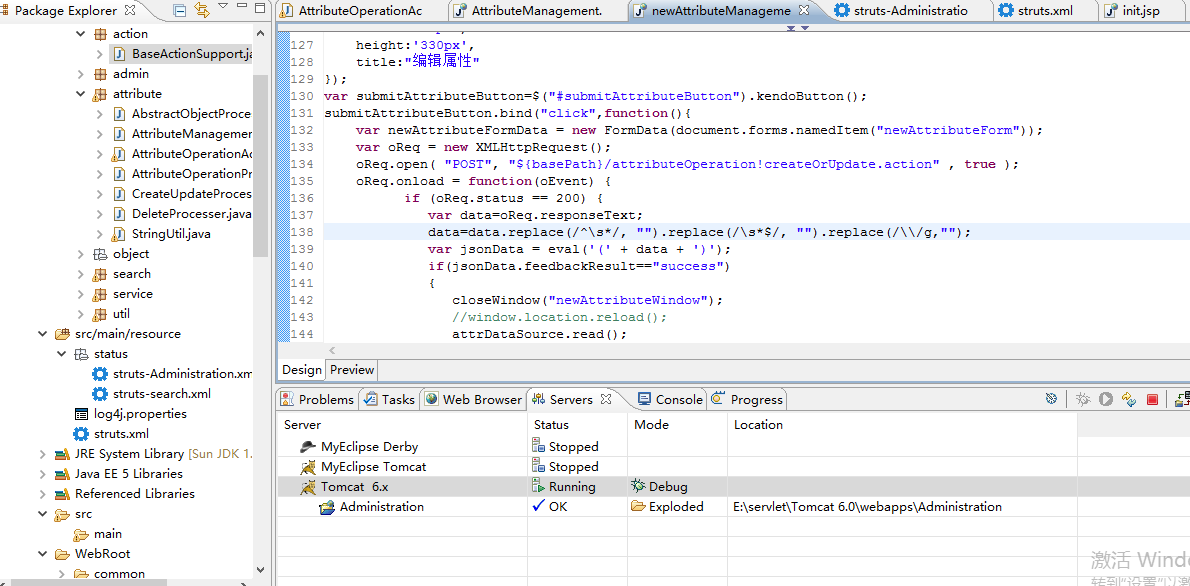Select the main folder under src
The image size is (1190, 586).
point(98,534)
